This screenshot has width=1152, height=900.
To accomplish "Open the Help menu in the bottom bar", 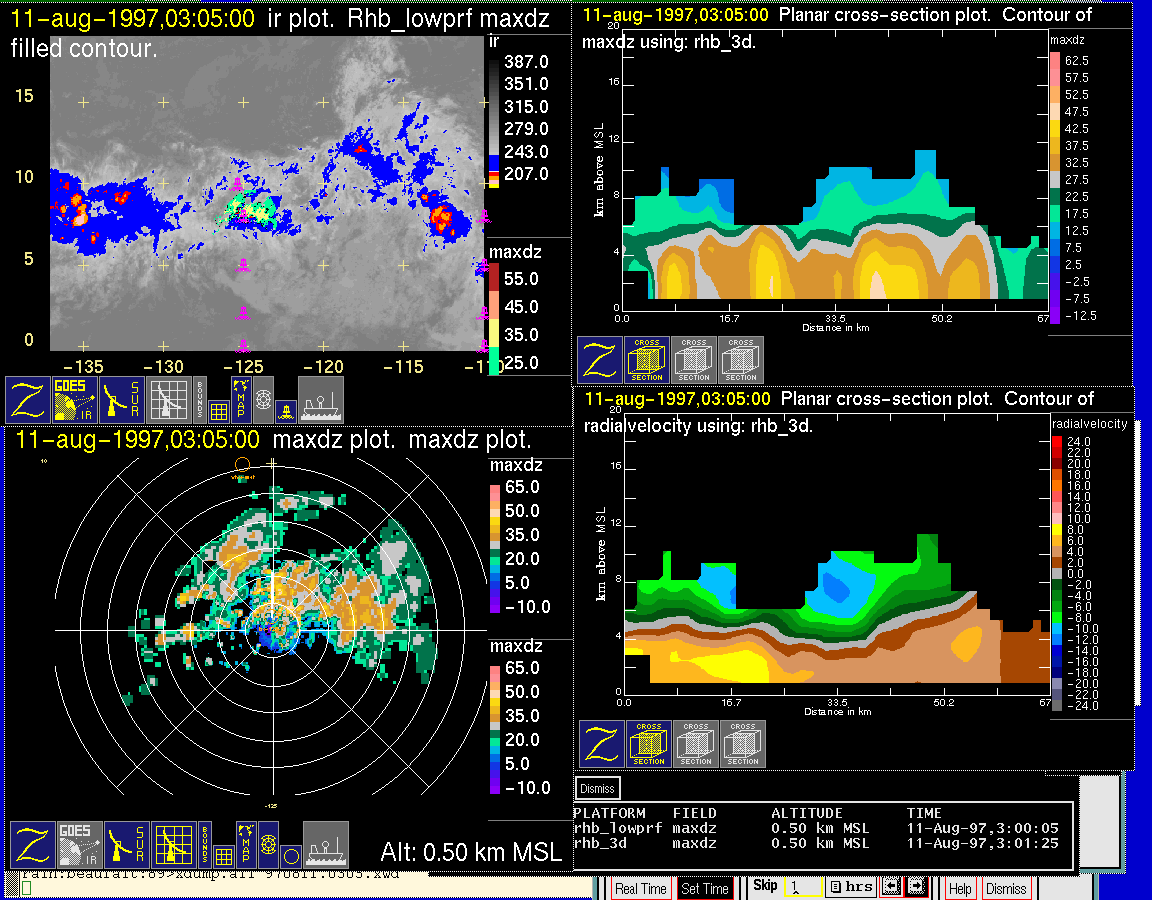I will click(x=960, y=888).
